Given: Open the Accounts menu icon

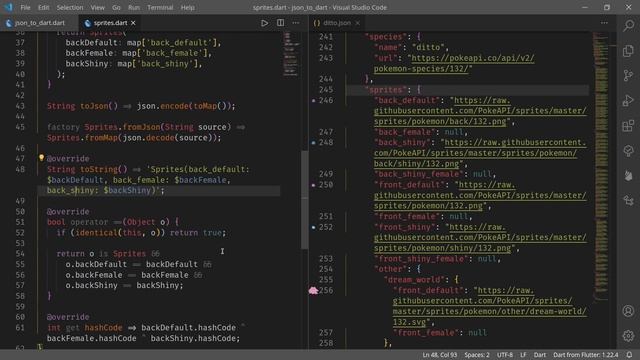Looking at the screenshot, I should coord(629,311).
